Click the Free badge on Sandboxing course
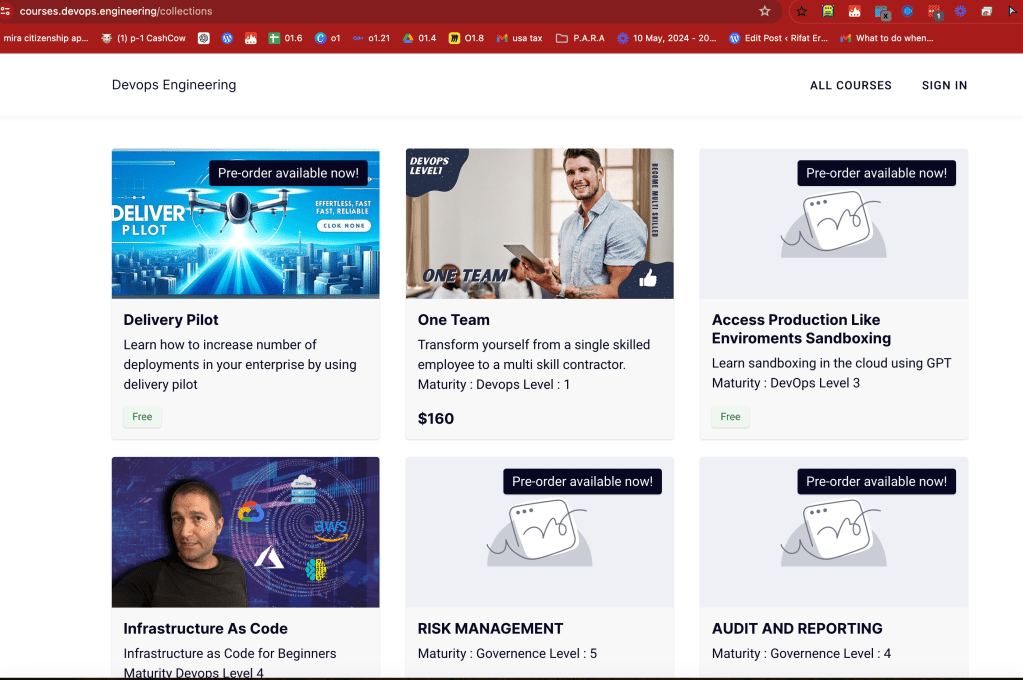Image resolution: width=1023 pixels, height=680 pixels. [730, 416]
